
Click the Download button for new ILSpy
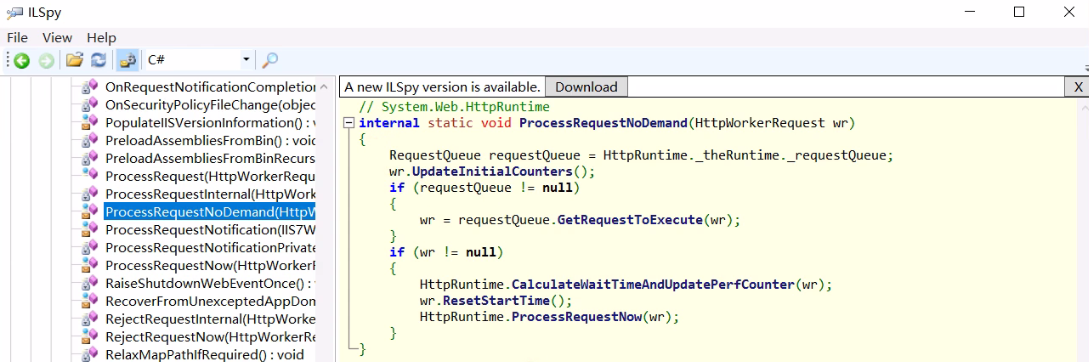tap(586, 87)
